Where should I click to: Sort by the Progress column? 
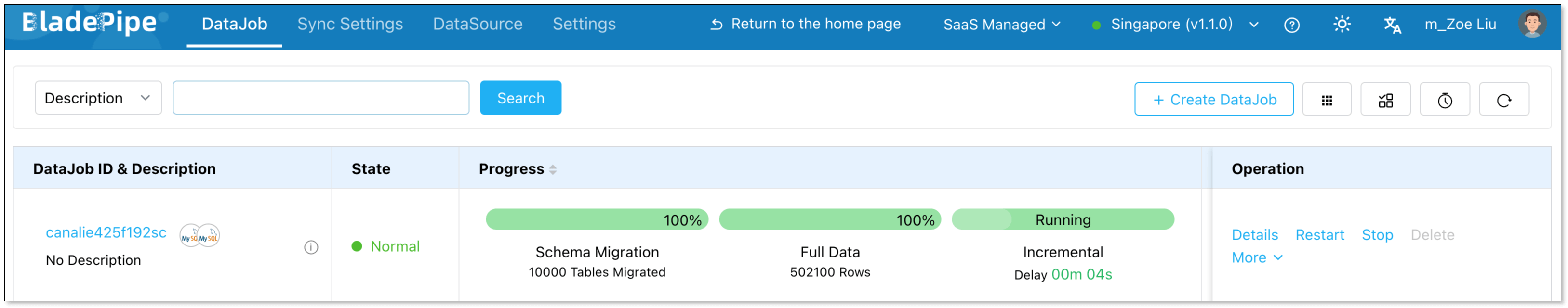pyautogui.click(x=553, y=169)
